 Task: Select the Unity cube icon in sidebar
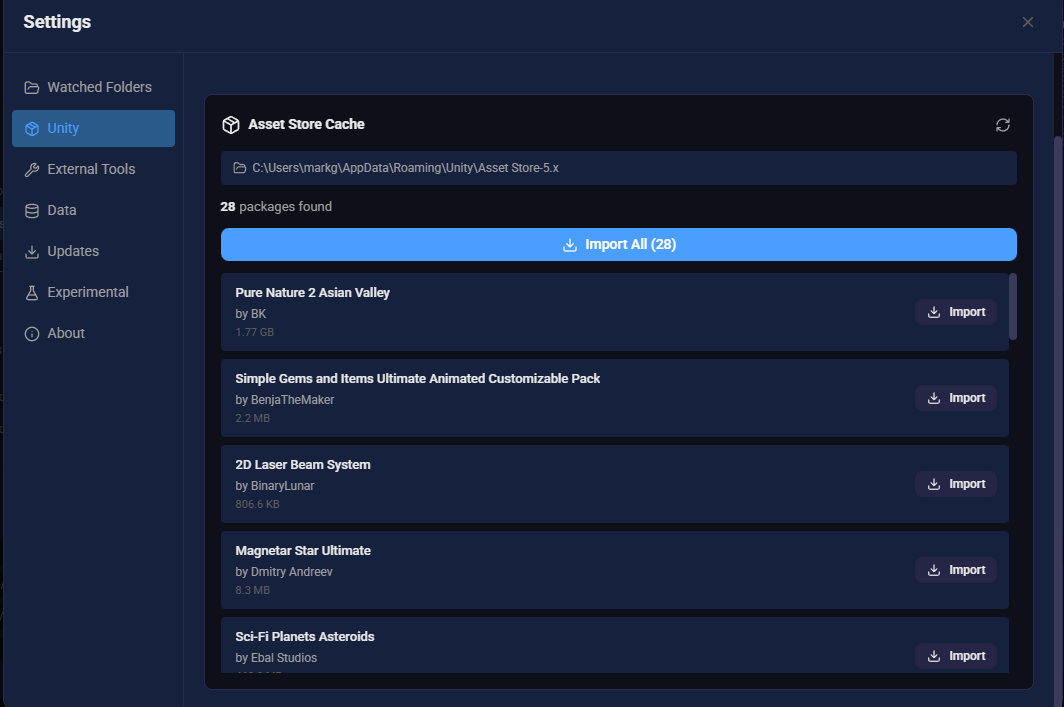tap(31, 128)
